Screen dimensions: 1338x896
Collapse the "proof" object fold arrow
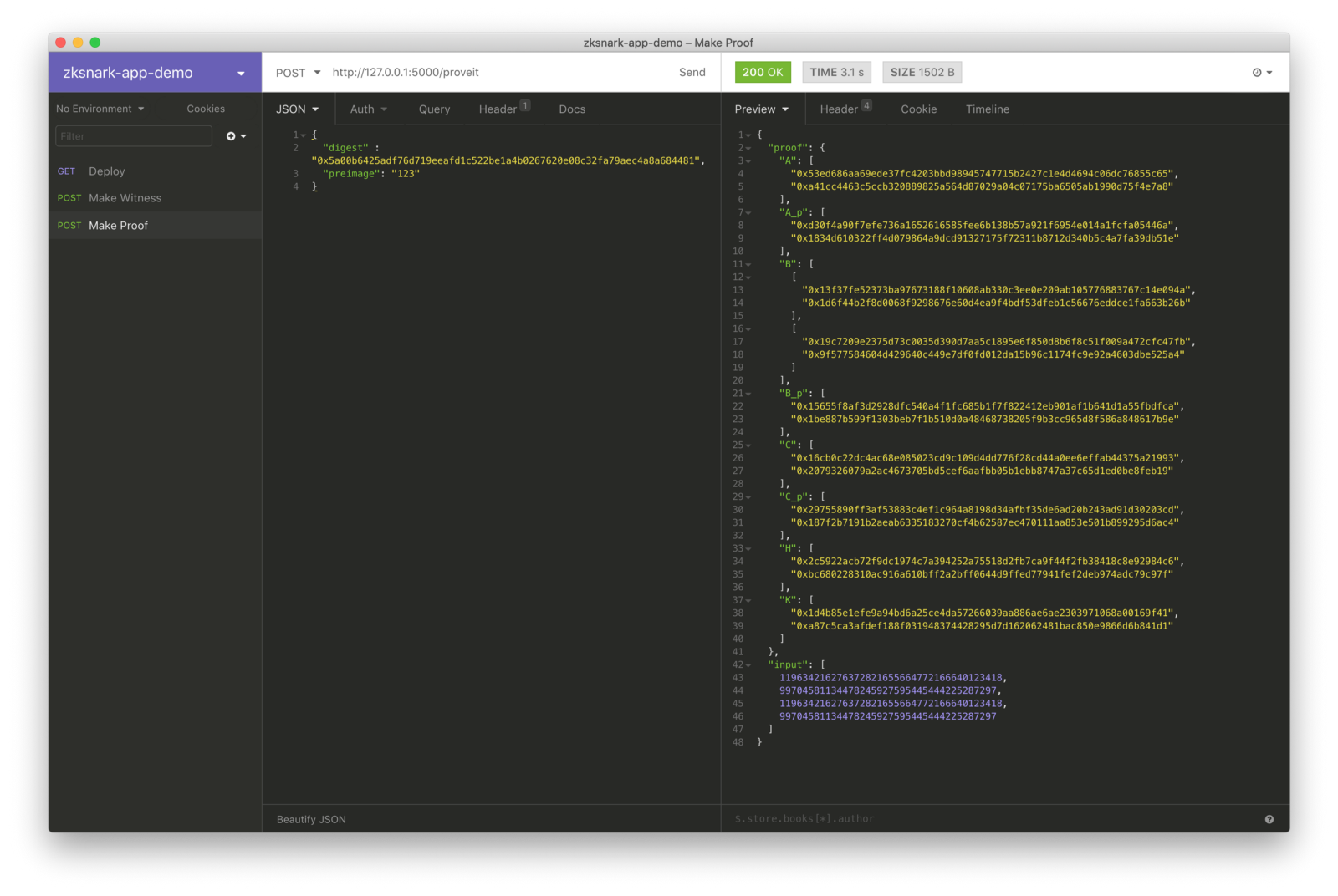748,148
